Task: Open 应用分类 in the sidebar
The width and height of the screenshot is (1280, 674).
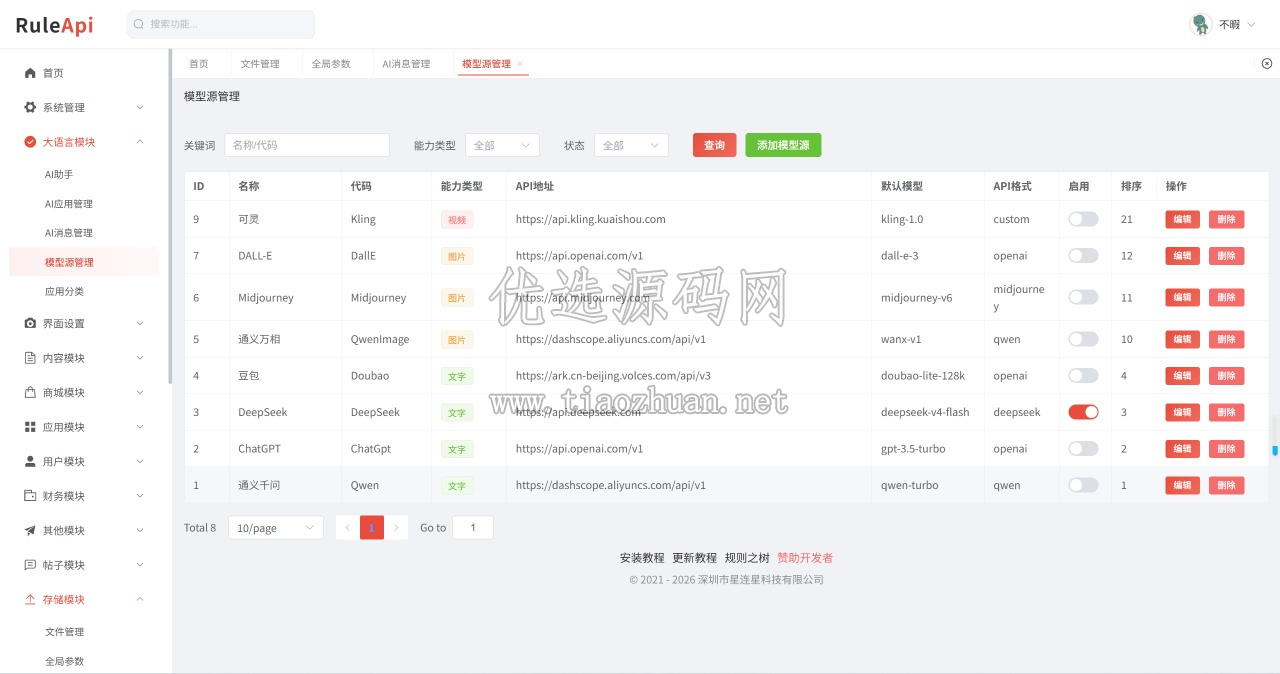Action: pyautogui.click(x=65, y=291)
